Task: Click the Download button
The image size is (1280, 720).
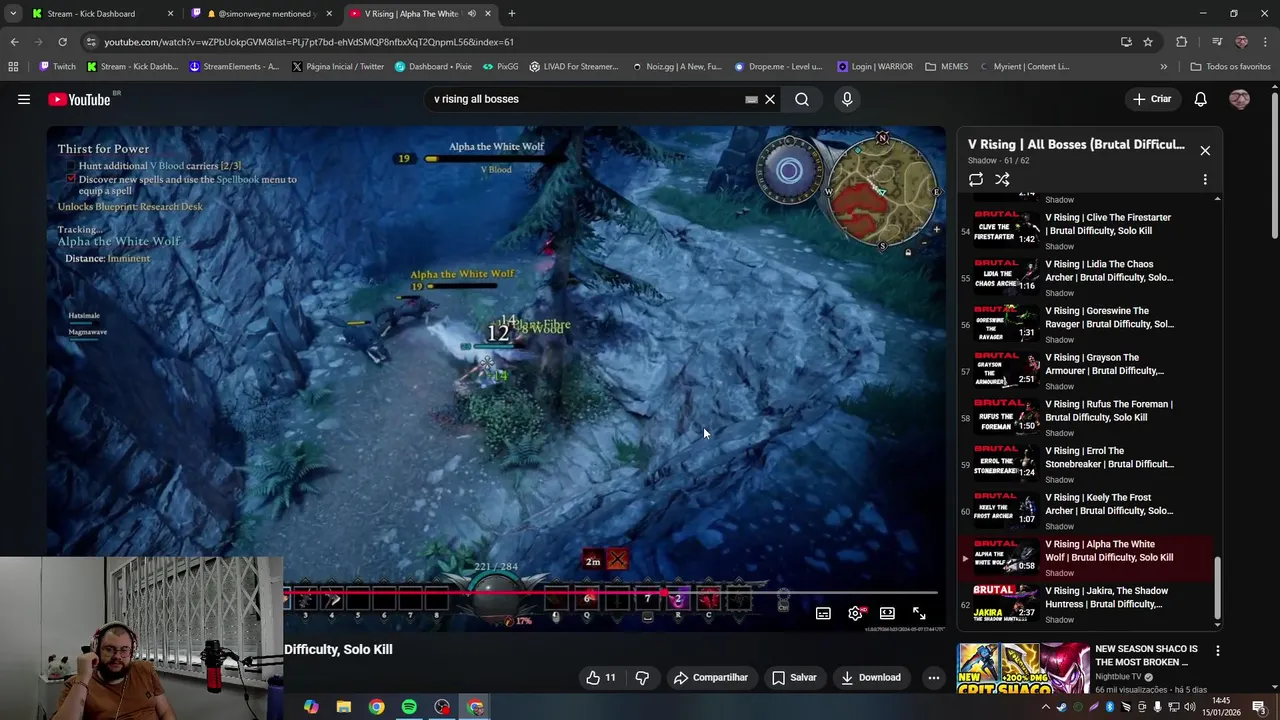Action: (871, 677)
